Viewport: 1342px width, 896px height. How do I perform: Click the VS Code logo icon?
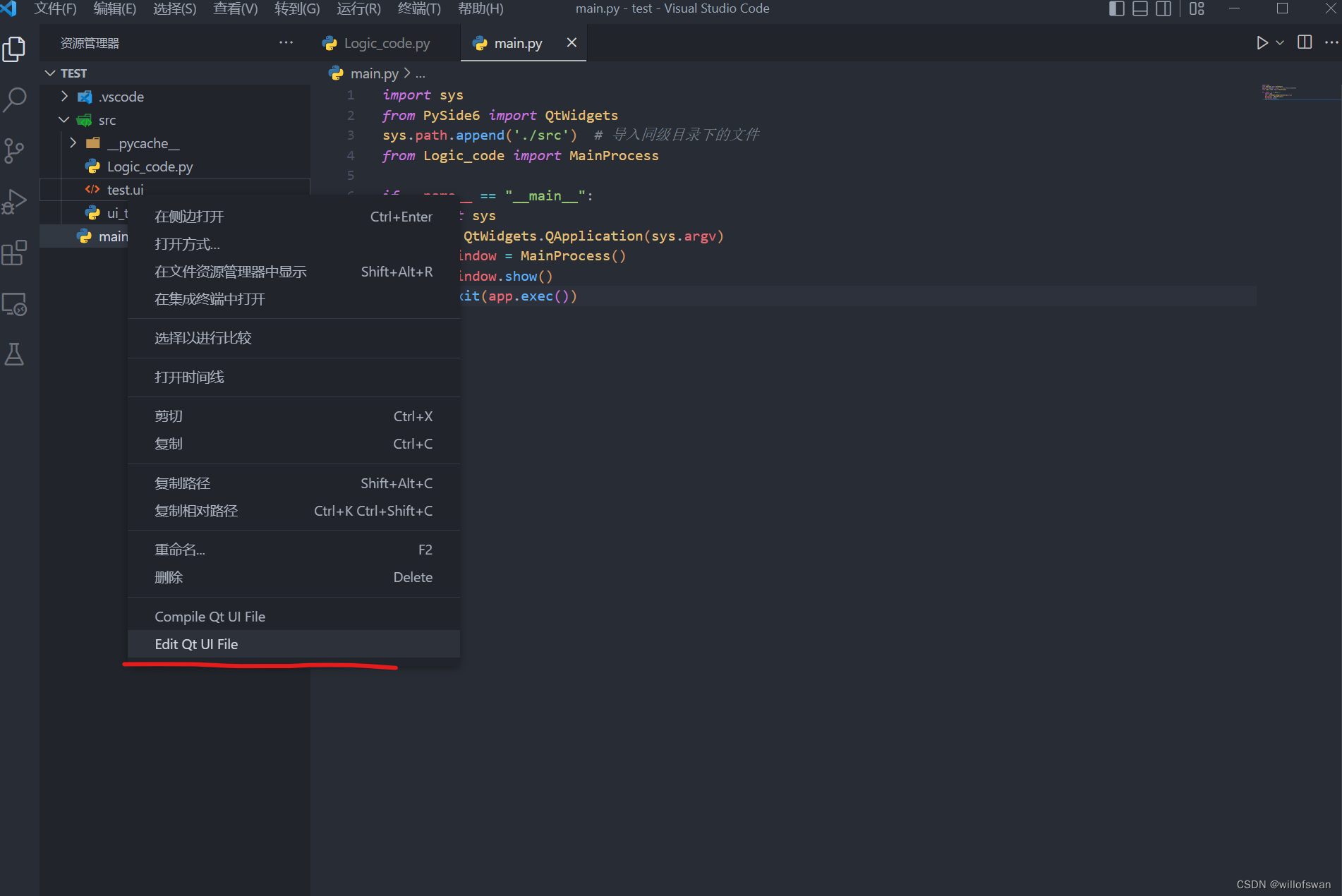point(9,8)
